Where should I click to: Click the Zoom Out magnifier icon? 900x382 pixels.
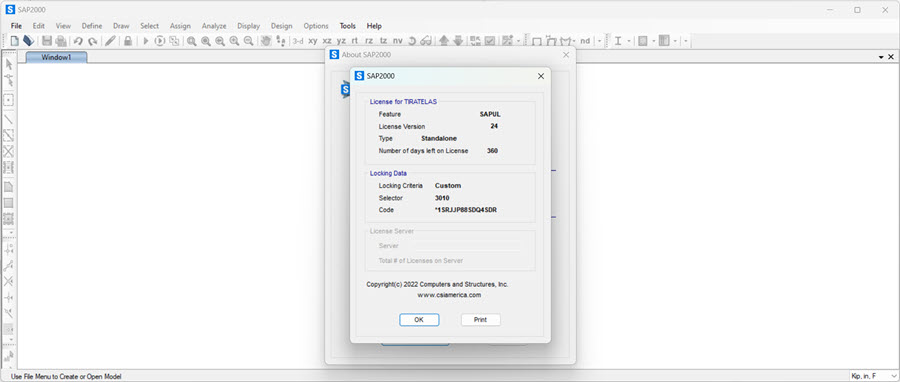click(x=249, y=41)
